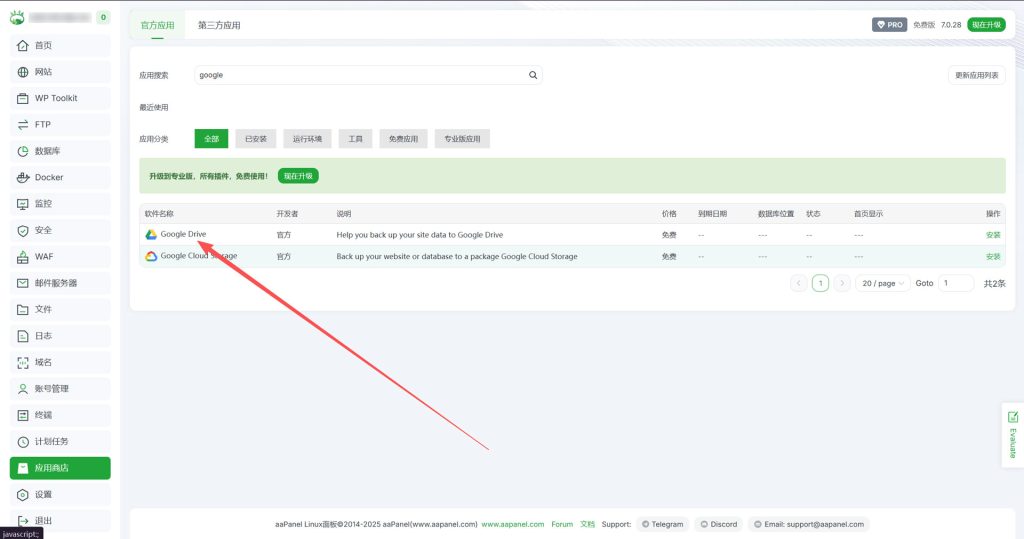1024x539 pixels.
Task: Go to the next page arrow
Action: [842, 284]
